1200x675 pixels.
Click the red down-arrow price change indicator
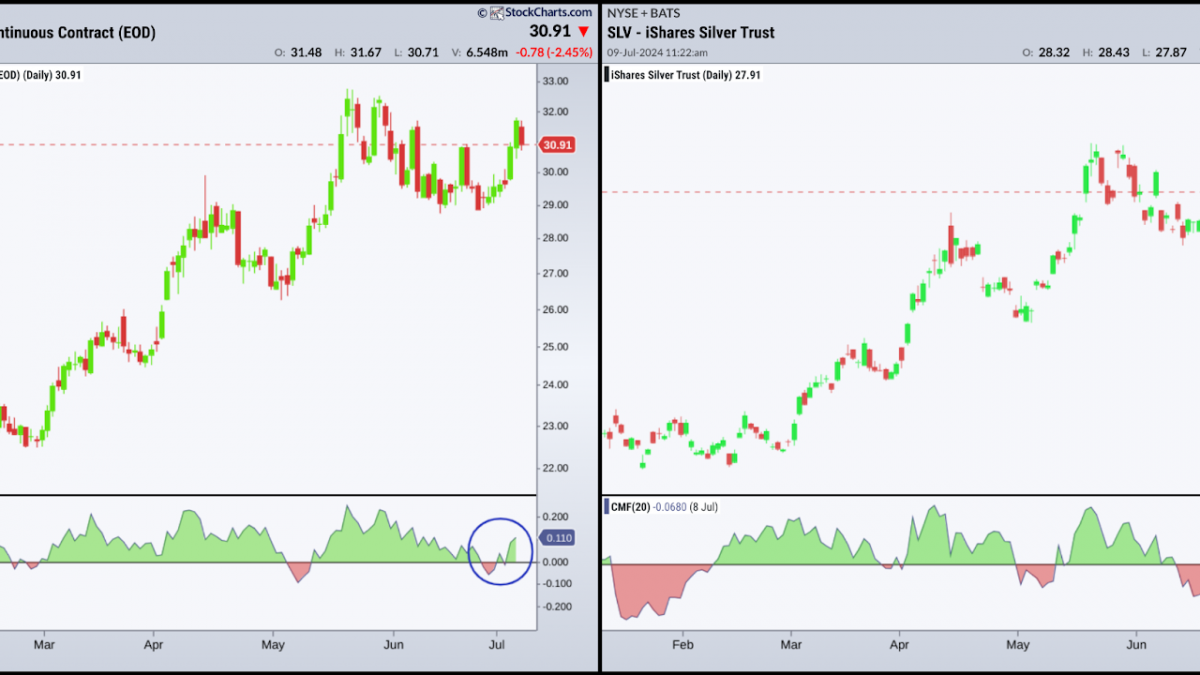point(584,32)
